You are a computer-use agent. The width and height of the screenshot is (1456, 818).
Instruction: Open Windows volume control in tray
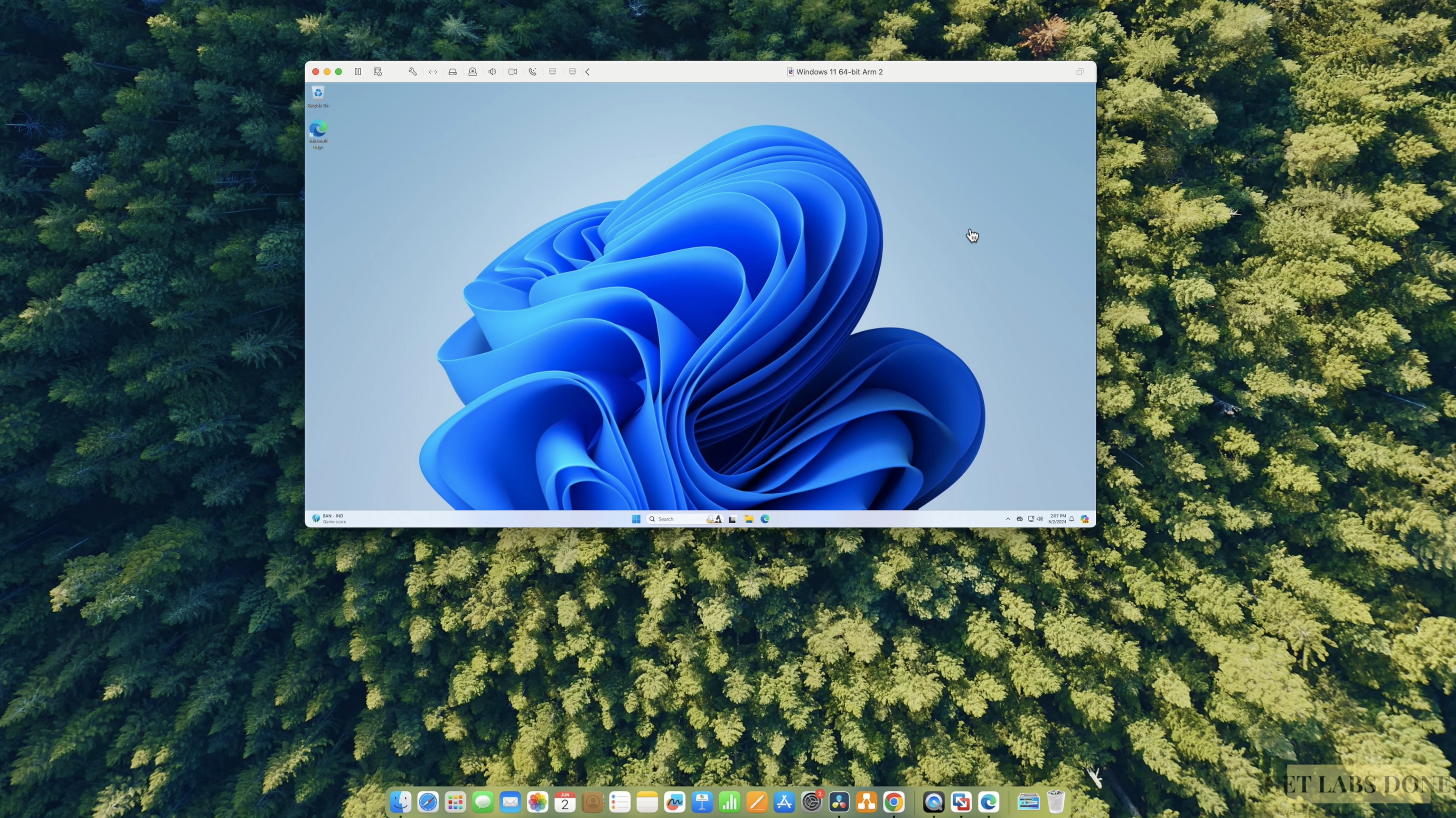(1040, 519)
